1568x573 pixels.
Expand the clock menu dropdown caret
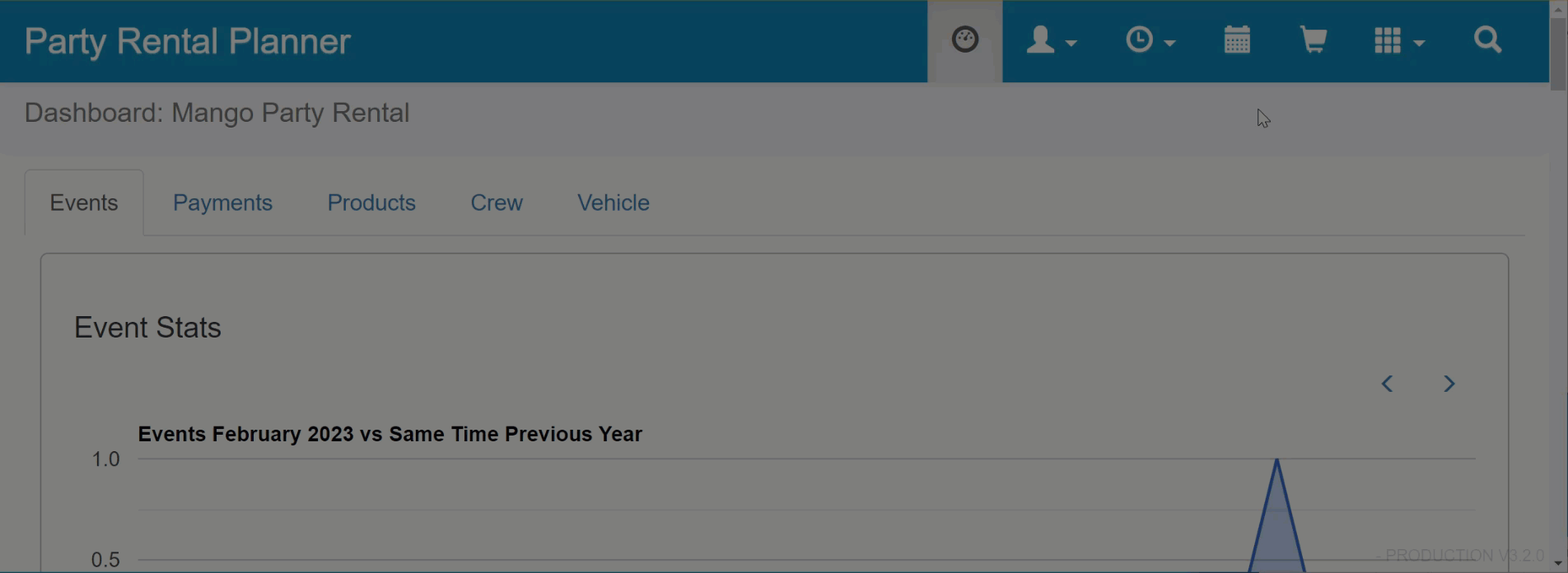tap(1169, 43)
